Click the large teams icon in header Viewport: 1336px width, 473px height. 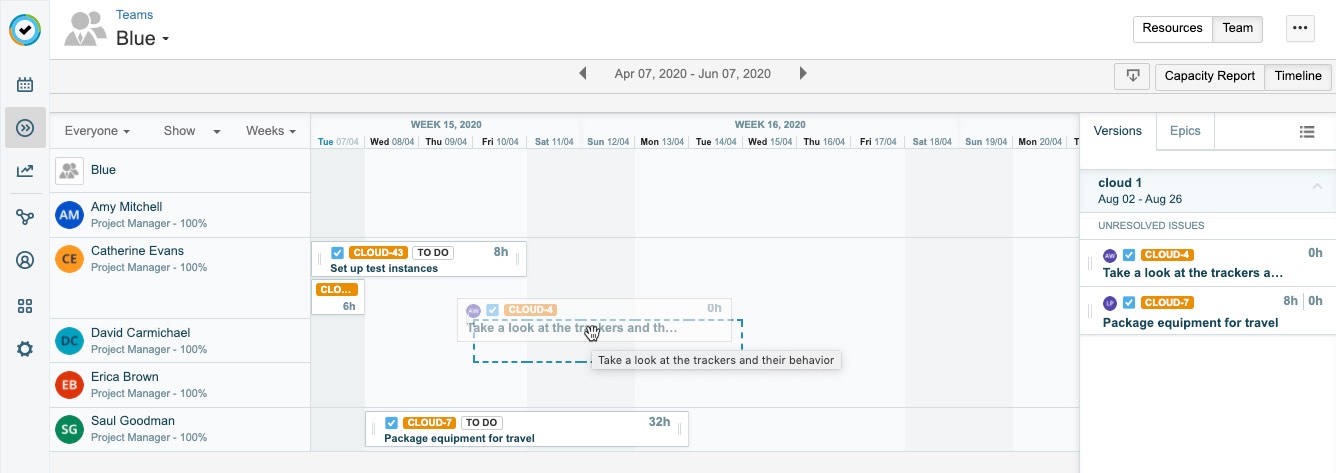[x=85, y=29]
